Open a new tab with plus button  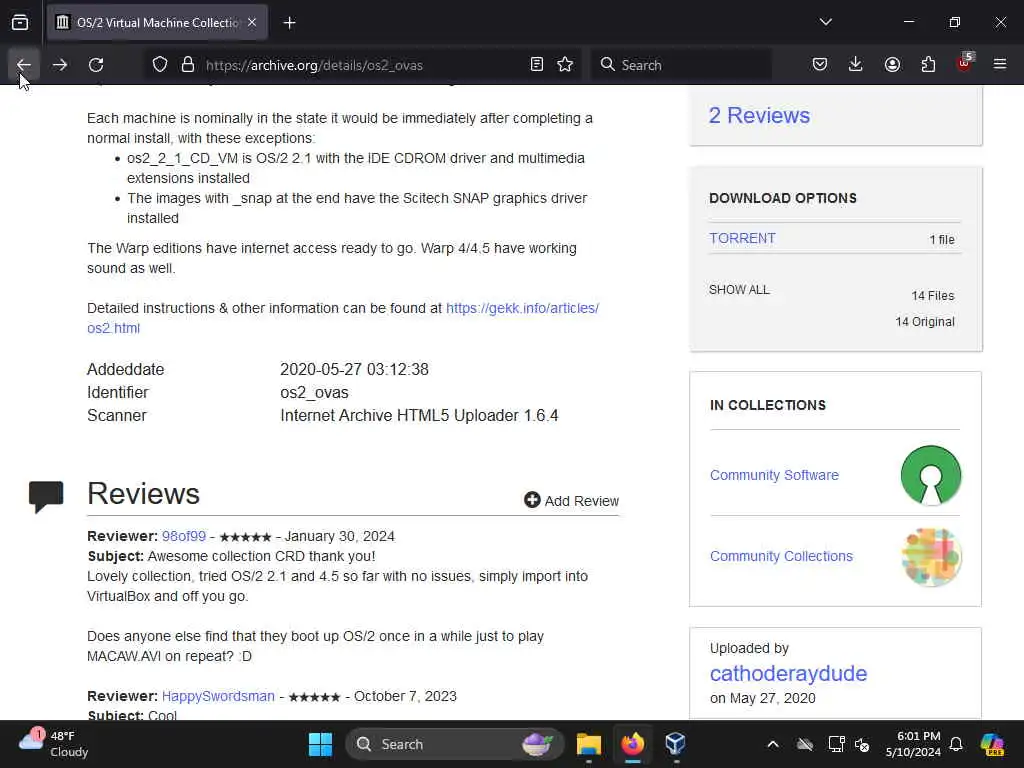coord(289,23)
